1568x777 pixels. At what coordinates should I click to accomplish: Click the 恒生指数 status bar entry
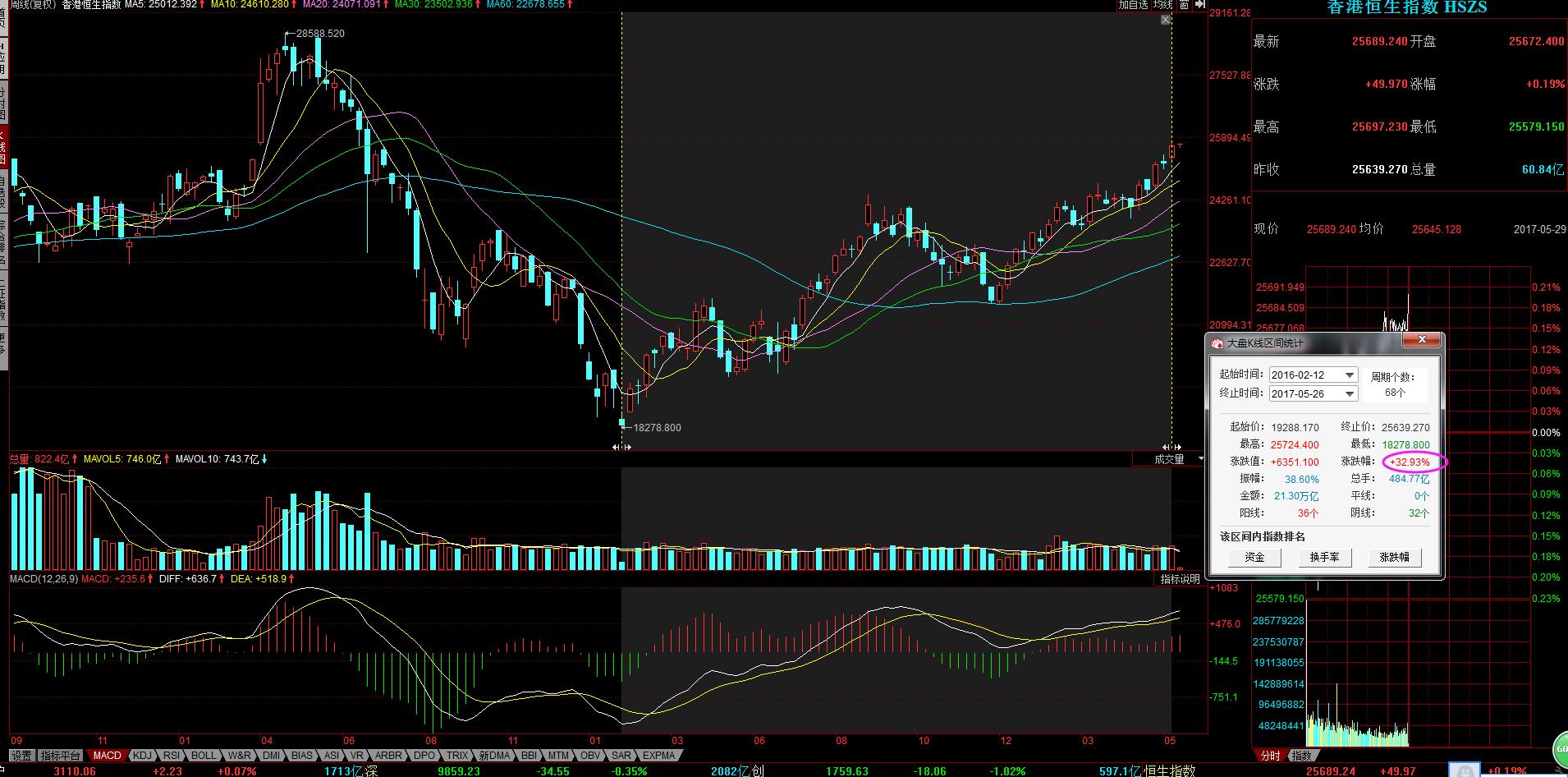click(x=1170, y=771)
